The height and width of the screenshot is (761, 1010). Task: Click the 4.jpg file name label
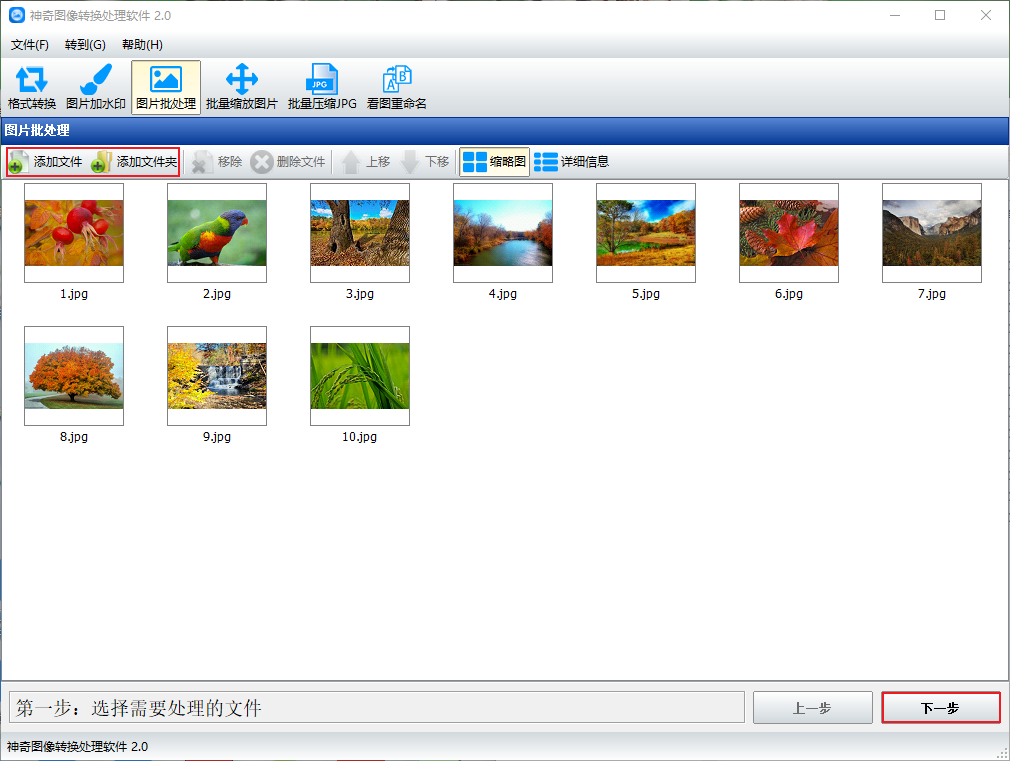(503, 294)
